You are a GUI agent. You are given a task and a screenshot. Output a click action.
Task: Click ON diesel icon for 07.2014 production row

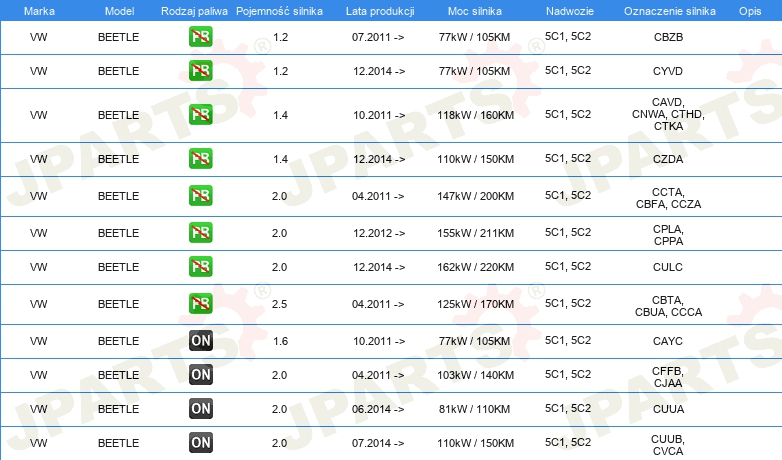click(200, 442)
